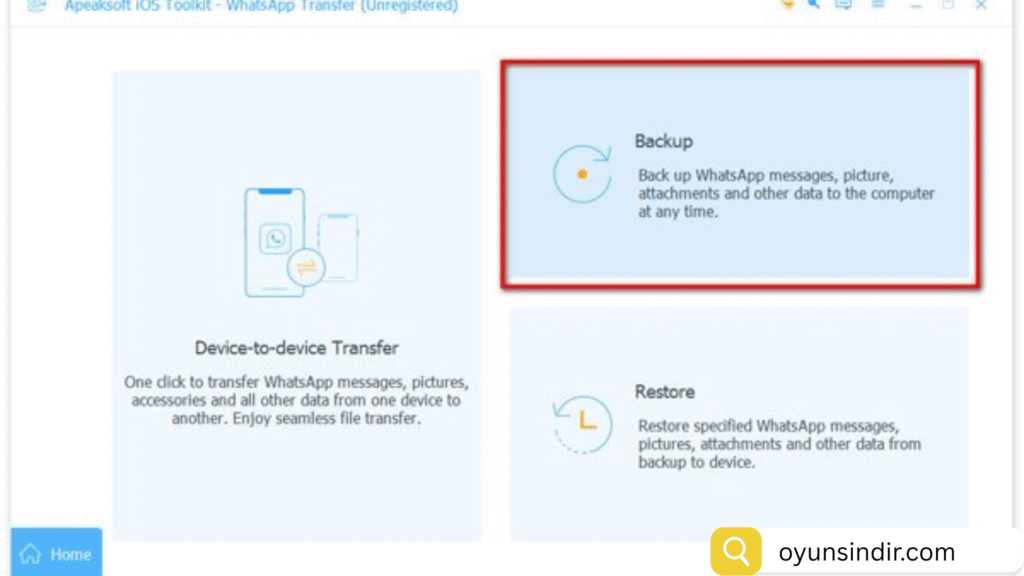1024x576 pixels.
Task: Open the hamburger menu in title bar
Action: [878, 5]
